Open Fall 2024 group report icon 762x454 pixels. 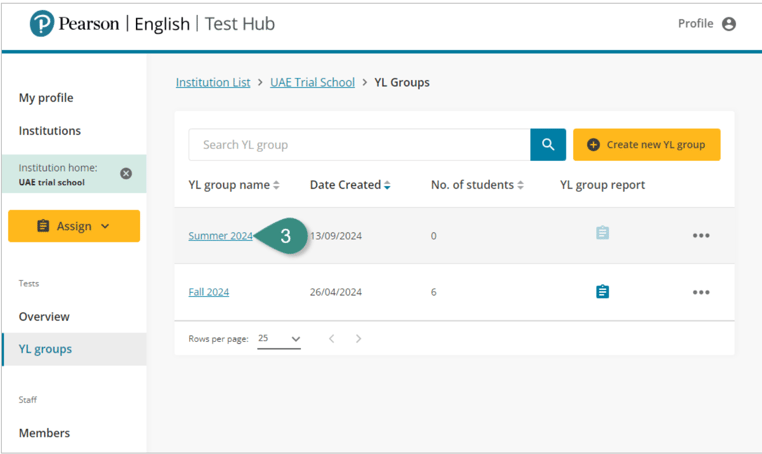(602, 292)
